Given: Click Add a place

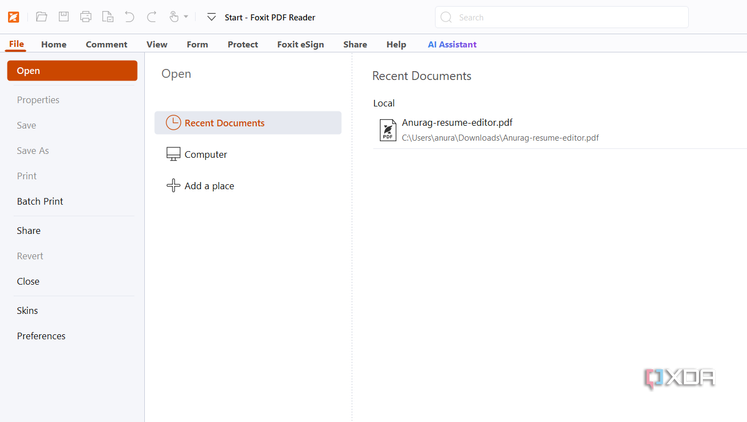Looking at the screenshot, I should click(x=209, y=186).
